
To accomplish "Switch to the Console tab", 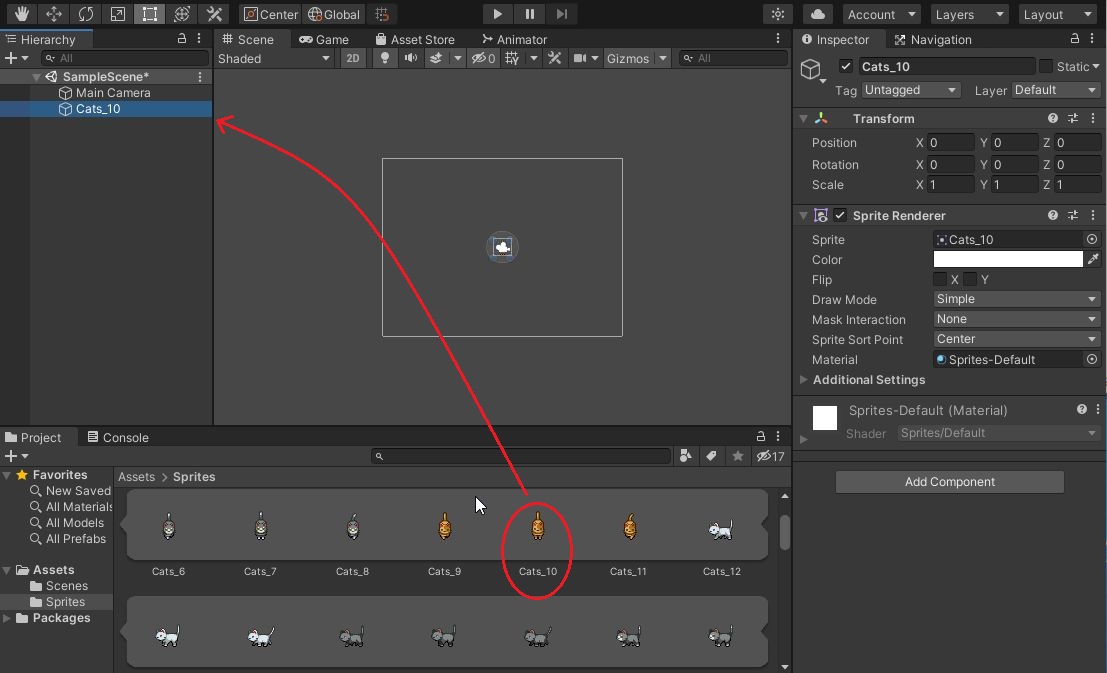I will [x=118, y=437].
